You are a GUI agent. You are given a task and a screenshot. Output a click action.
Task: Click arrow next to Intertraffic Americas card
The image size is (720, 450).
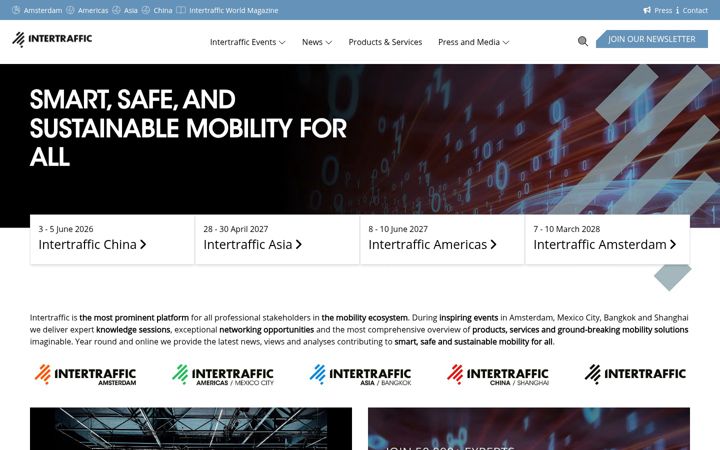494,244
